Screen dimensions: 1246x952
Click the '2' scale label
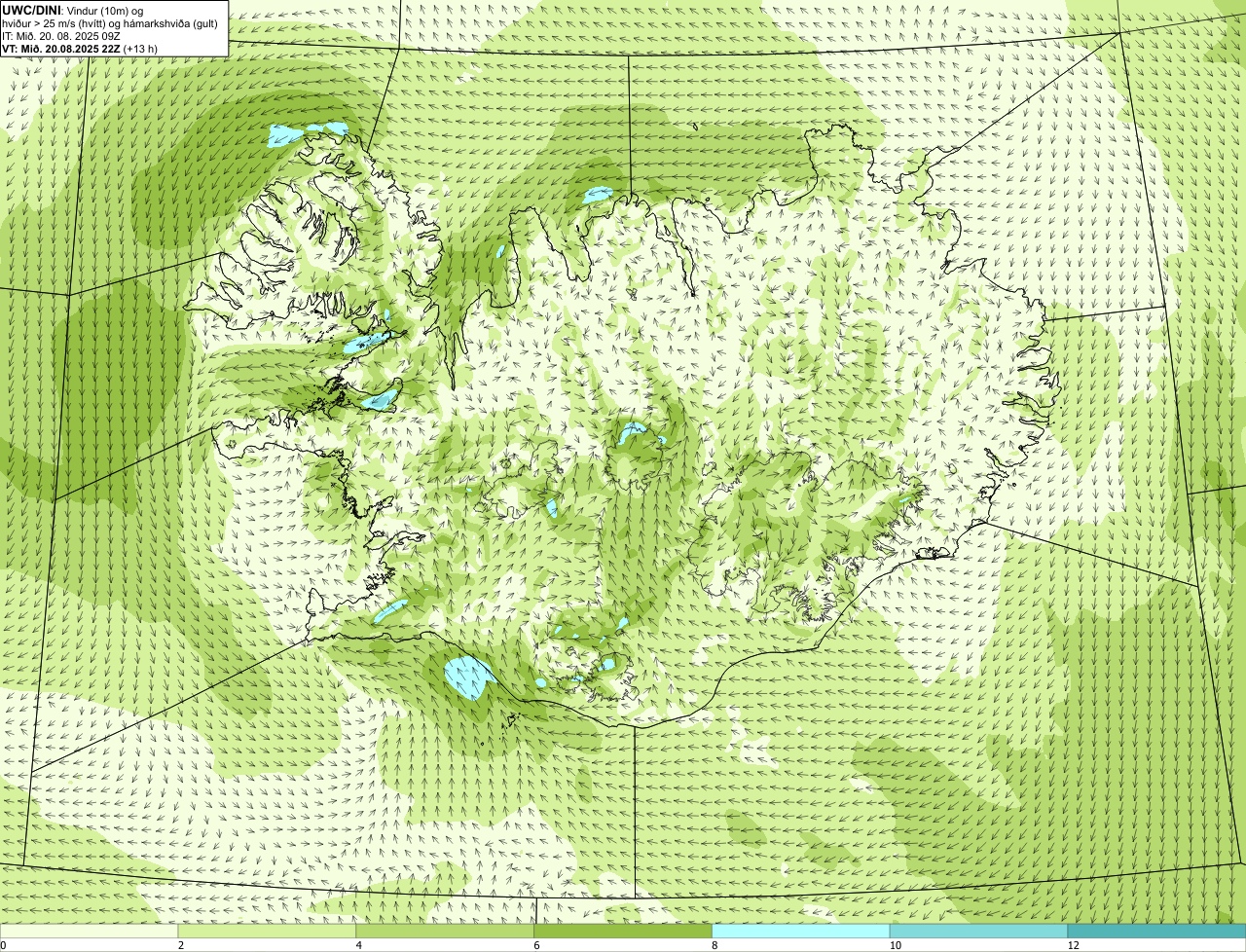[x=181, y=945]
